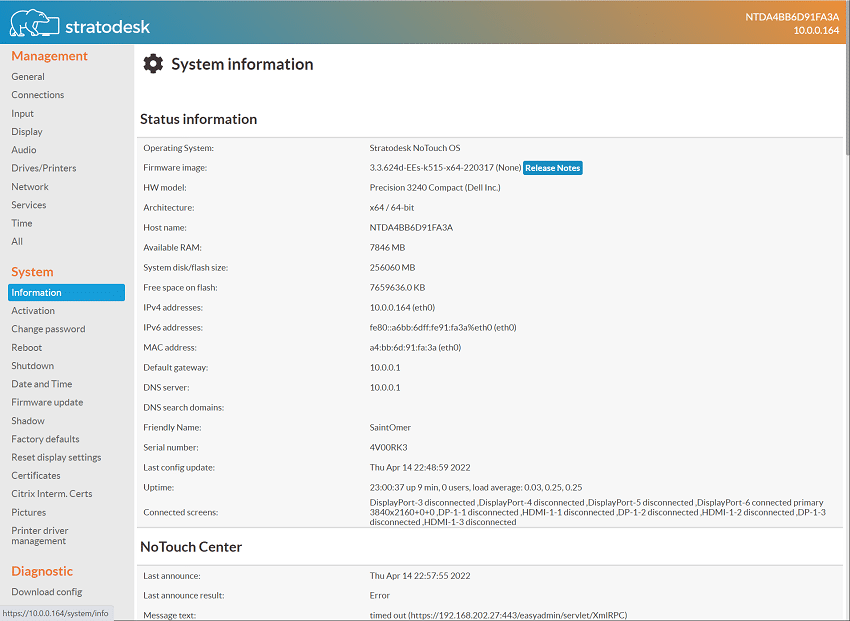This screenshot has height=621, width=850.
Task: Open the Release Notes button
Action: pyautogui.click(x=552, y=168)
